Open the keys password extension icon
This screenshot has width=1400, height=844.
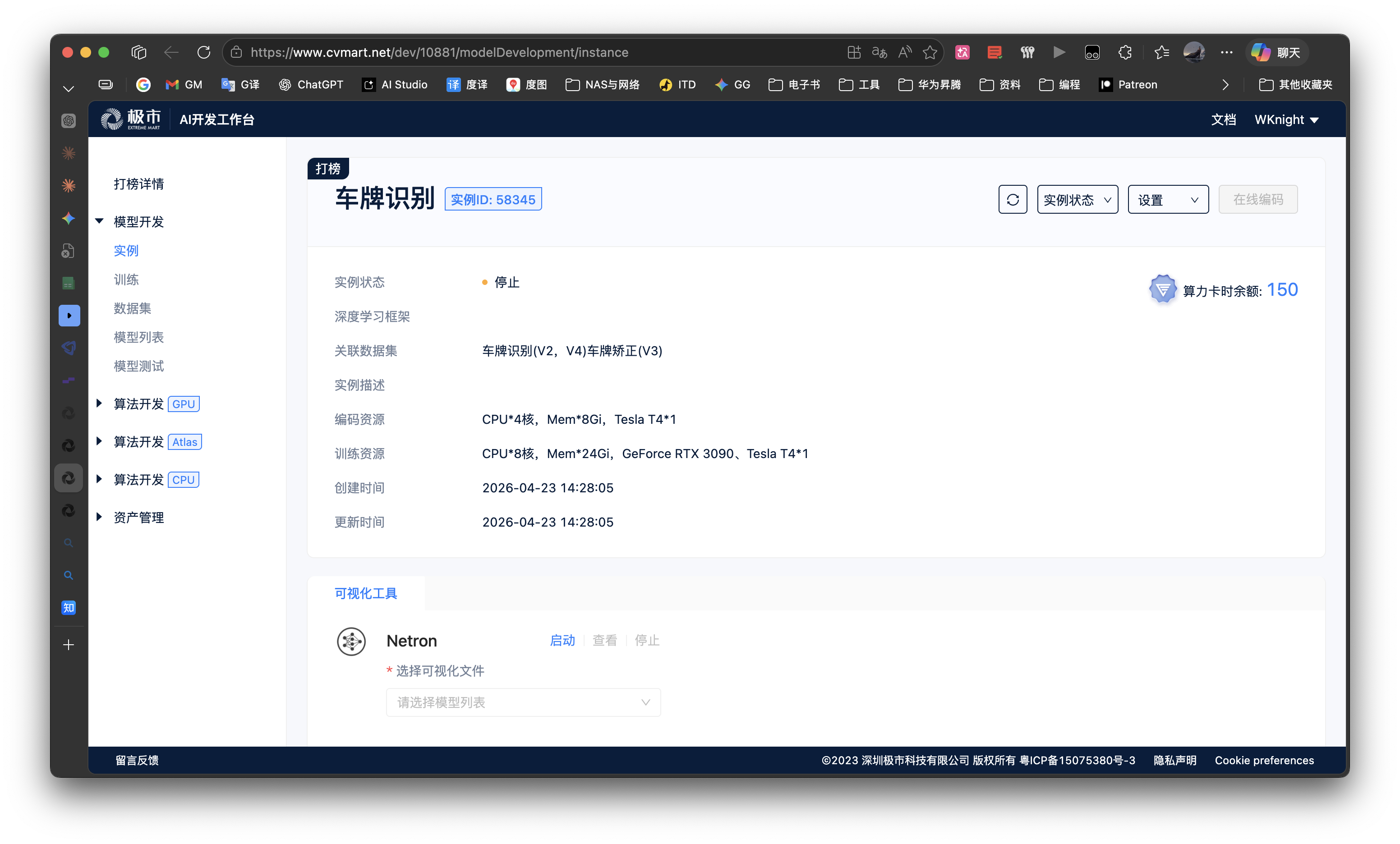tap(1027, 52)
